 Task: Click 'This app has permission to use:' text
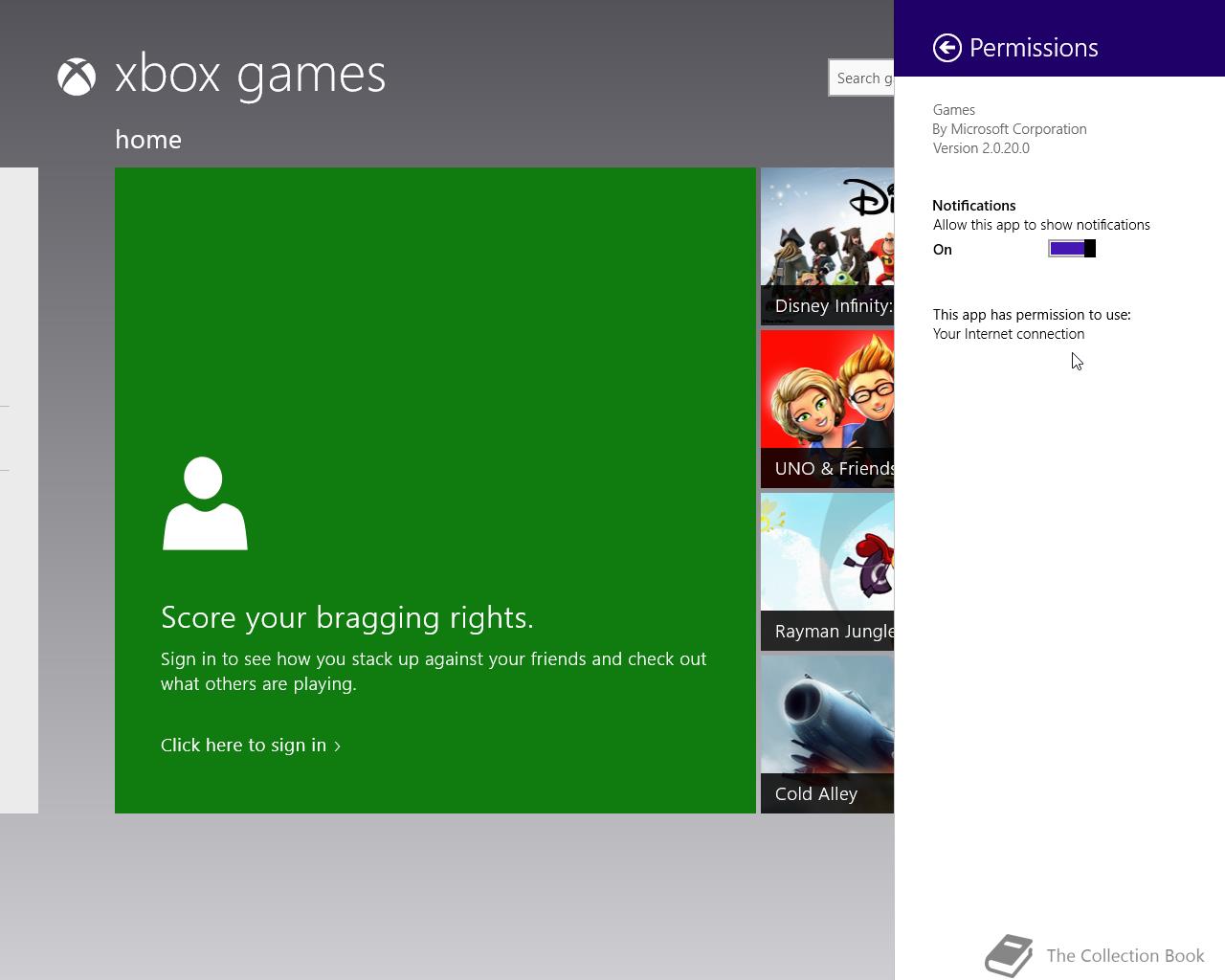click(x=1032, y=315)
